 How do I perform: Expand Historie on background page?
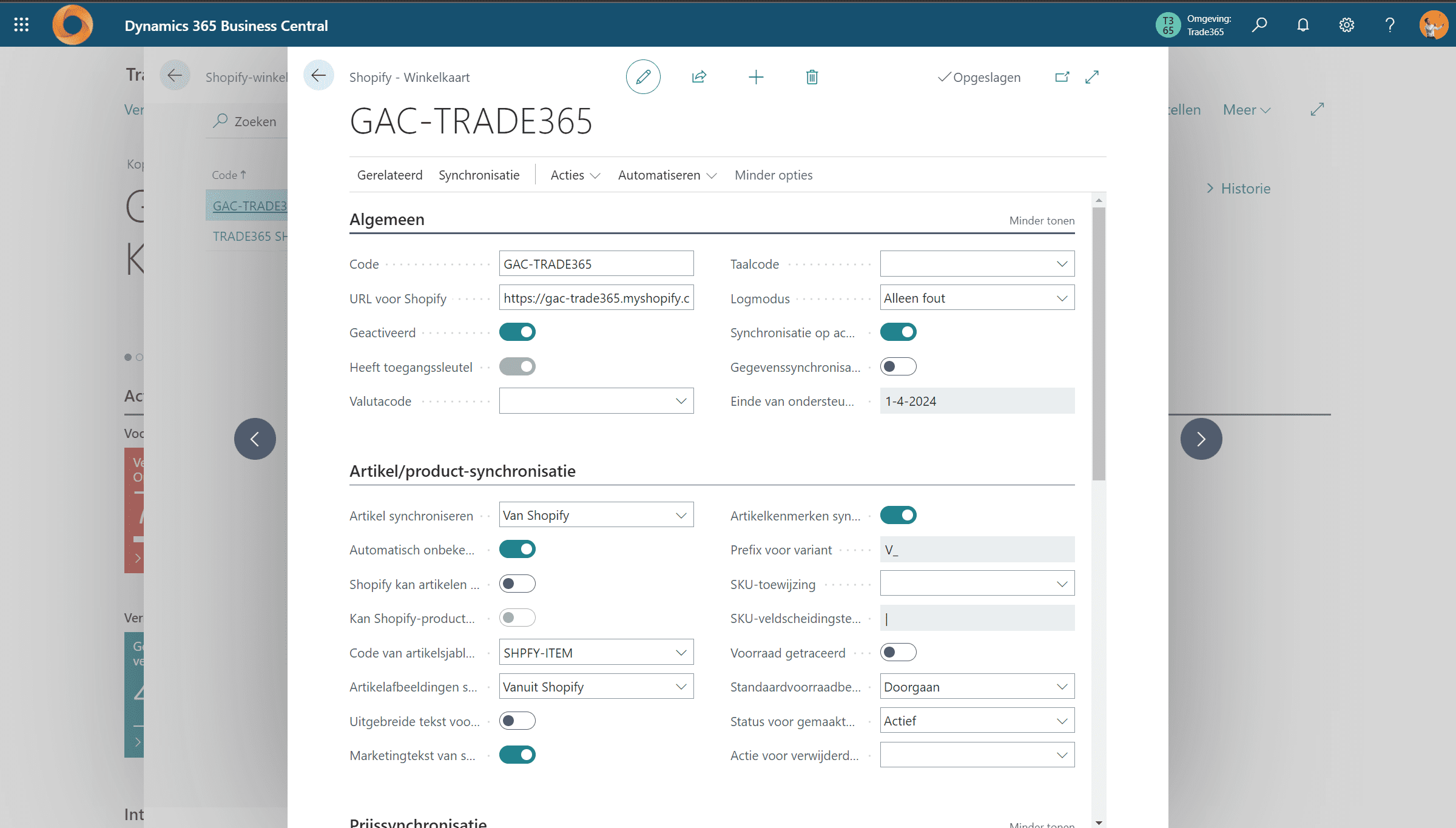click(1239, 188)
